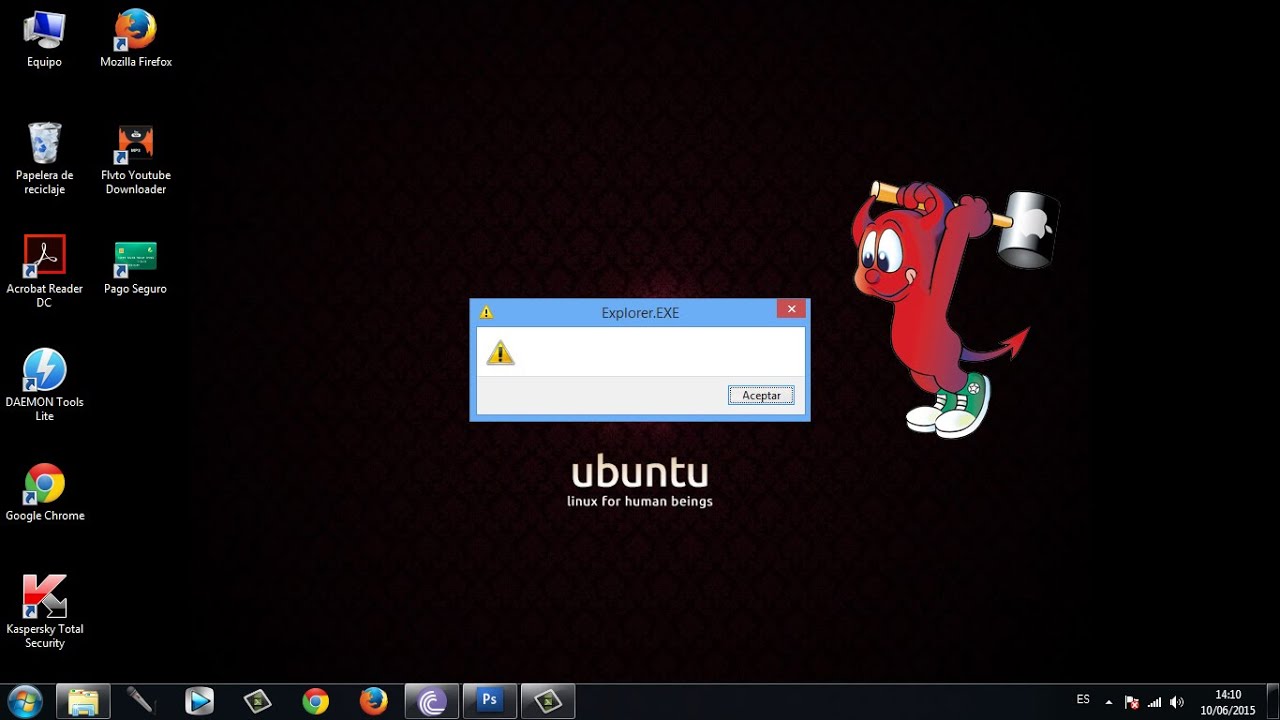Switch to Photoshop in the taskbar
Viewport: 1280px width, 720px height.
pyautogui.click(x=490, y=701)
